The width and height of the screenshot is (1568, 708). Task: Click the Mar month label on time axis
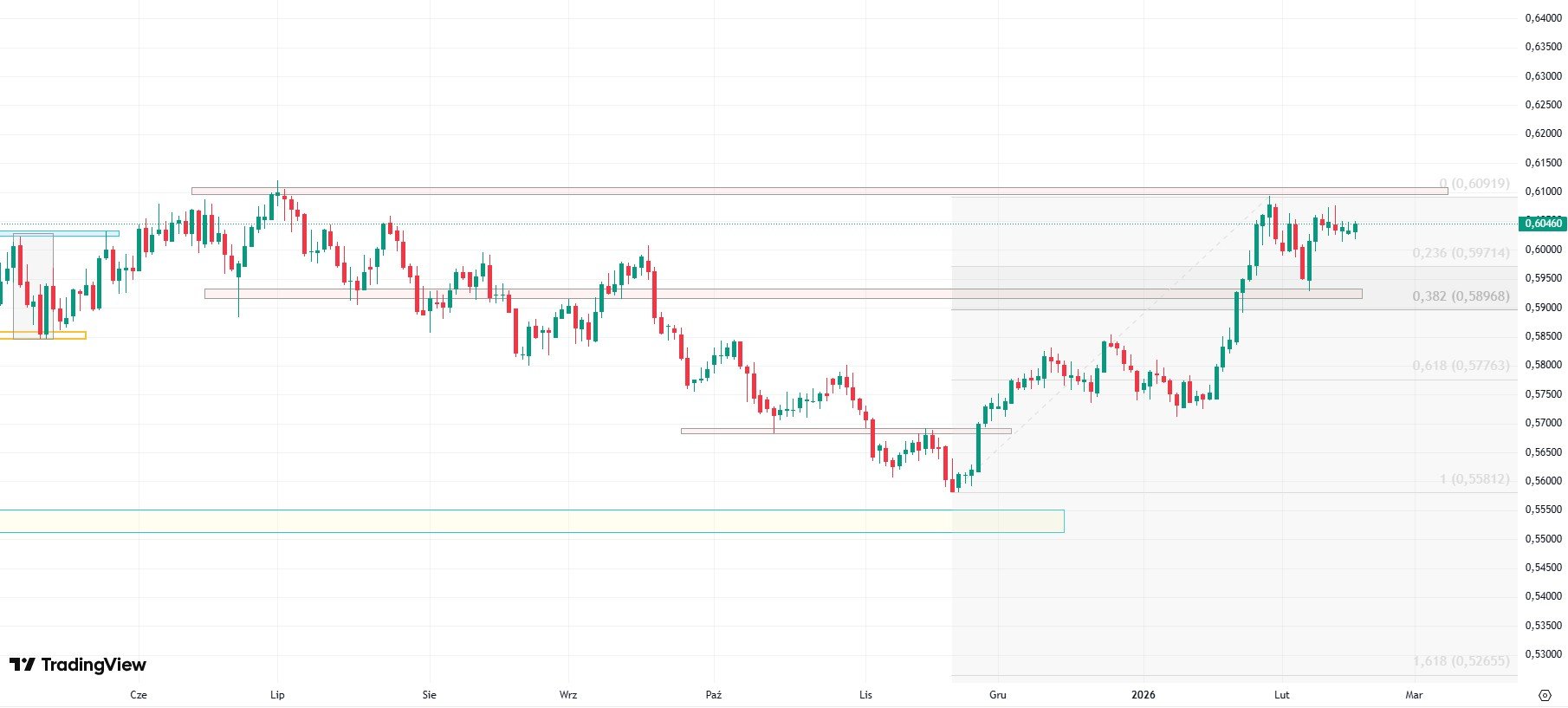[1414, 695]
